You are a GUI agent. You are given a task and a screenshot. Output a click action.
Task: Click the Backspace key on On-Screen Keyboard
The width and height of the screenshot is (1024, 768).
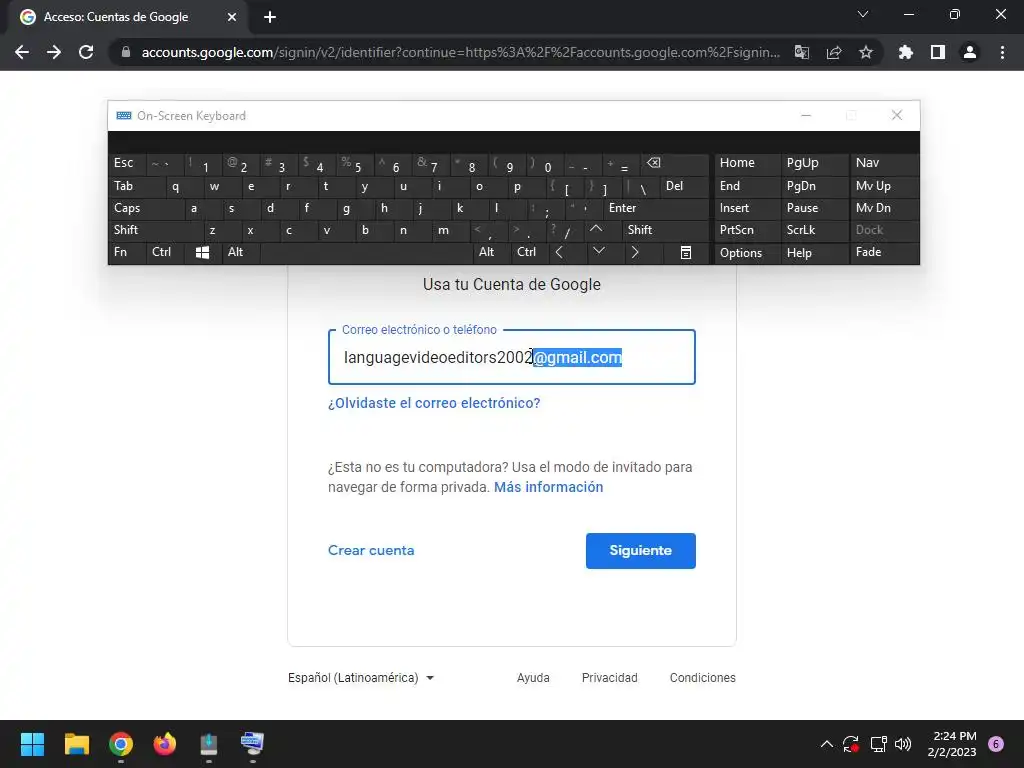[x=653, y=163]
